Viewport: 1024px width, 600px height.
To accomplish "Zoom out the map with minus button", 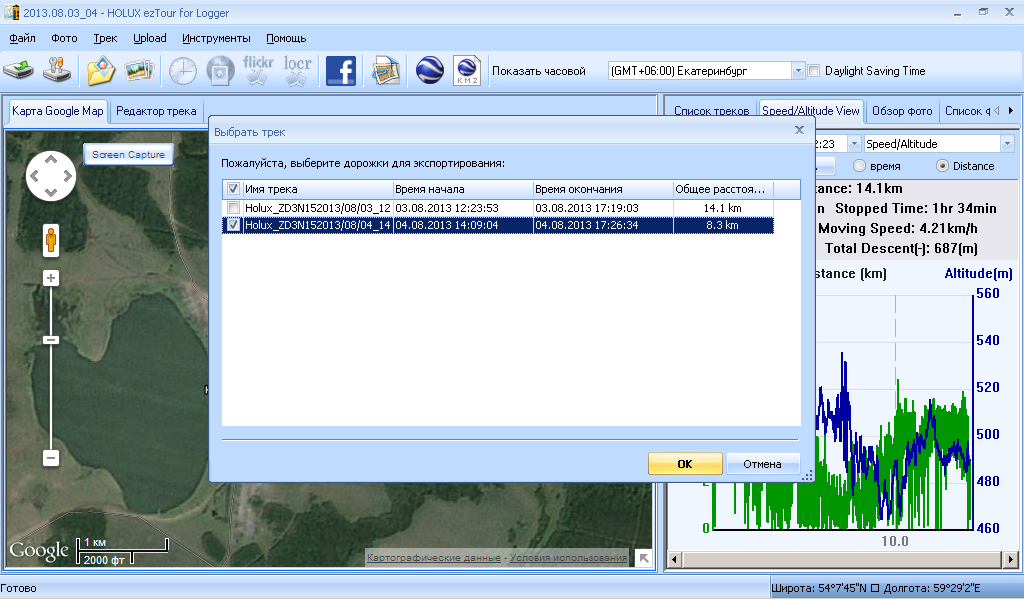I will 51,458.
